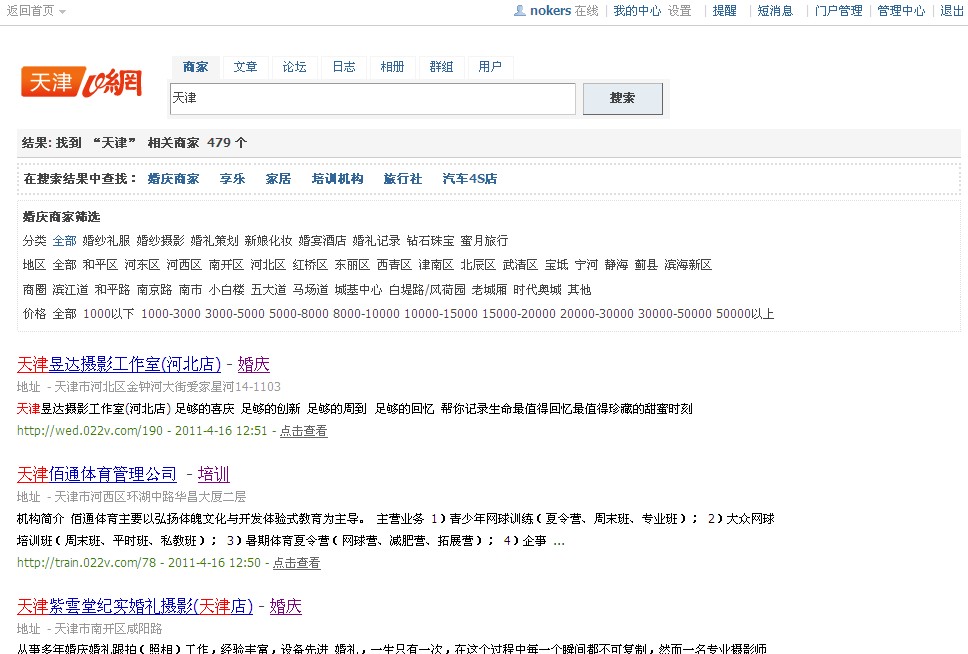This screenshot has height=654, width=968.
Task: Select the 滨江道 business area
Action: pos(70,290)
